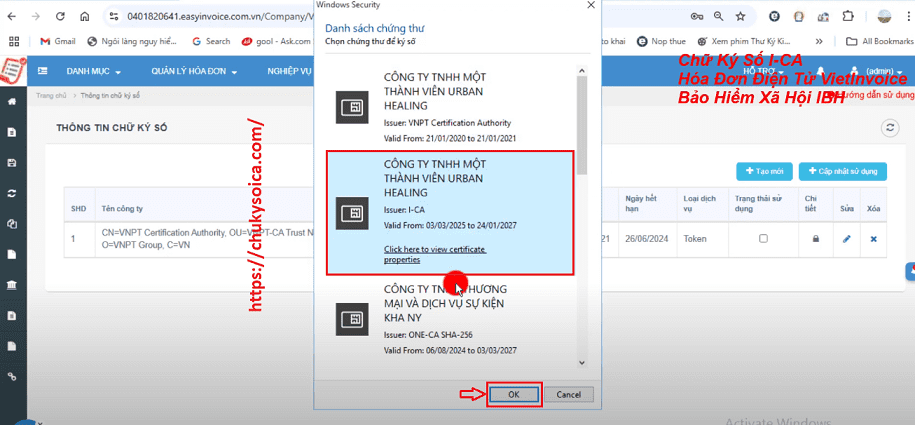Close the Windows Security dialog with X
Screen dimensions: 915x425
coord(591,5)
